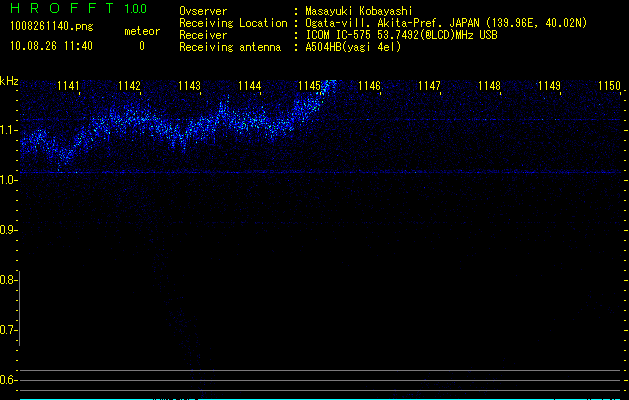Click the 1.1 kHz frequency label
The height and width of the screenshot is (400, 629).
coord(9,130)
